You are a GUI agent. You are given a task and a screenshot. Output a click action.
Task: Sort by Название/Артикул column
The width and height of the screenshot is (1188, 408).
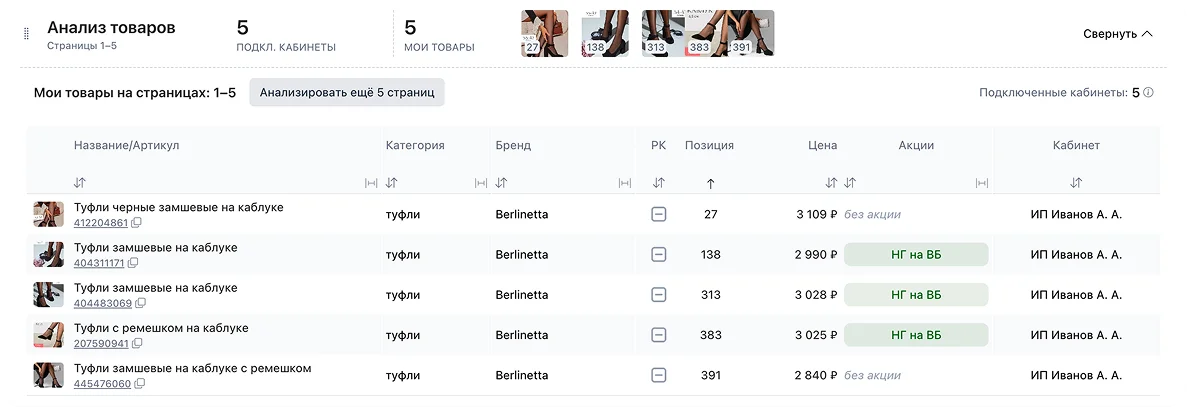80,183
